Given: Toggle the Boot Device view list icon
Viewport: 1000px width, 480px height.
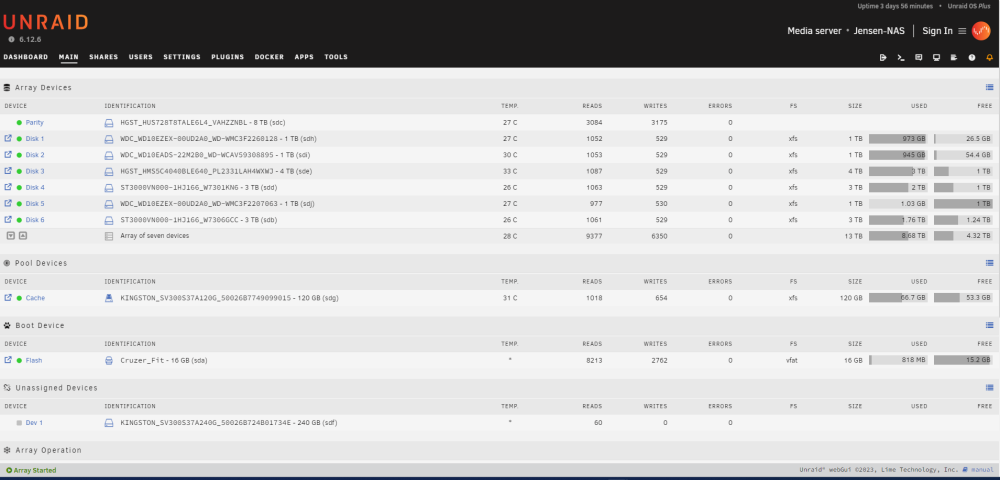Looking at the screenshot, I should click(989, 325).
